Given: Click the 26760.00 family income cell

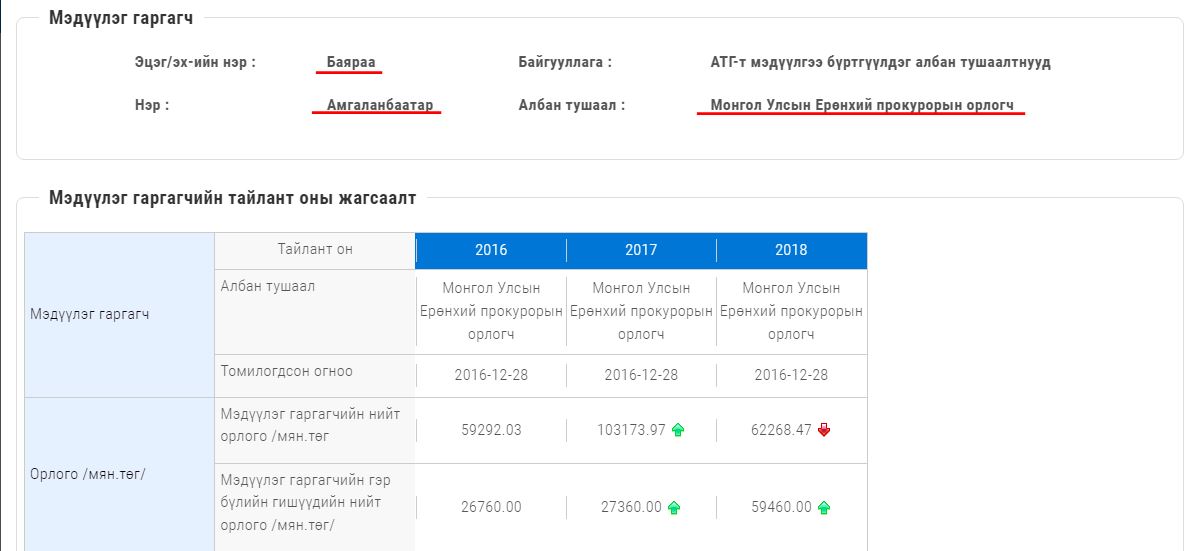Looking at the screenshot, I should tap(491, 507).
